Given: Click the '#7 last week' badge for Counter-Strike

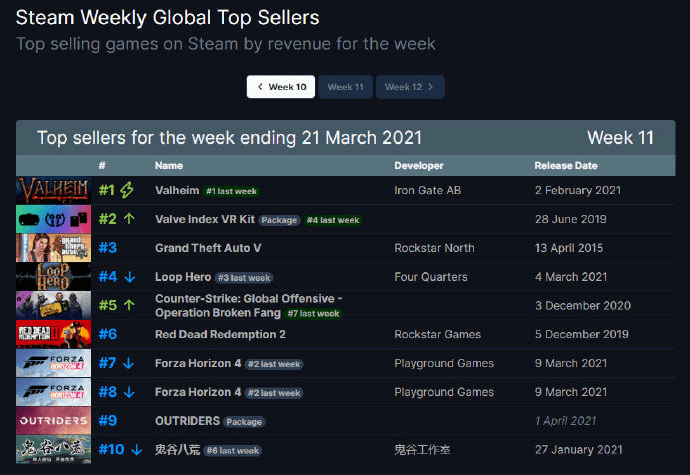Looking at the screenshot, I should (313, 313).
